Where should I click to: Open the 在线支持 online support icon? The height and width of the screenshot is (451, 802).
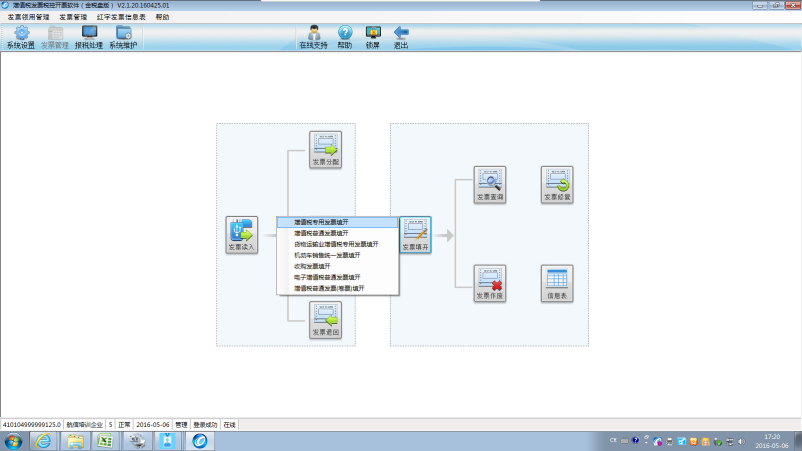click(314, 37)
